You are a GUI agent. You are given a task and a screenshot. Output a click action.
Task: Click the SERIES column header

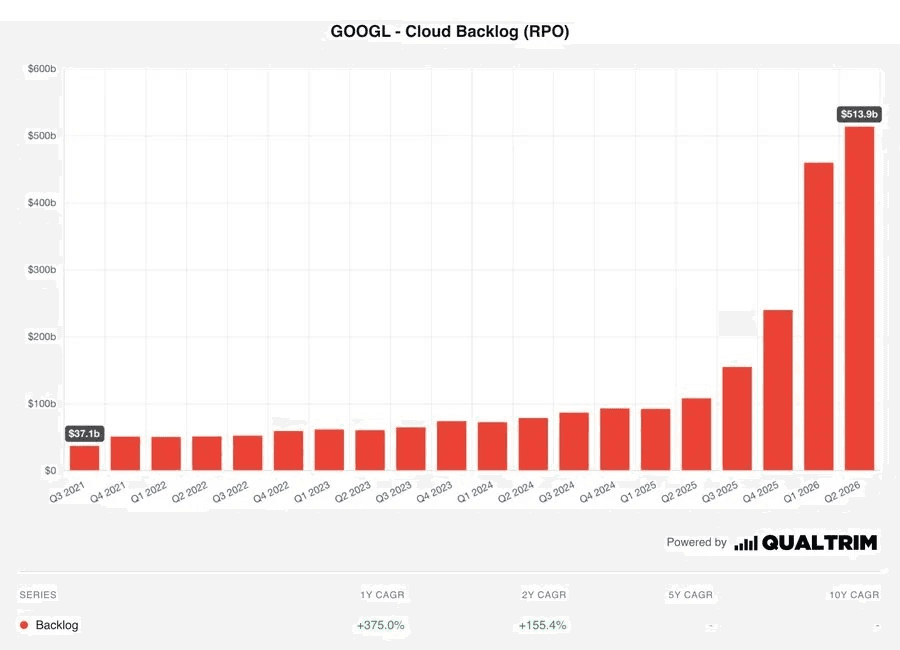point(38,595)
